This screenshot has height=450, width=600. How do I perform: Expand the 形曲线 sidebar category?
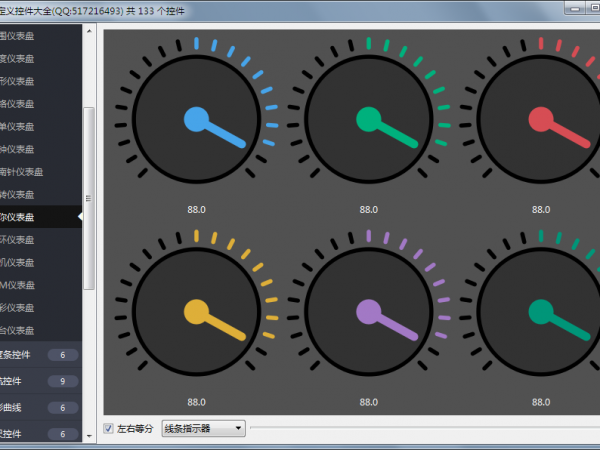pyautogui.click(x=40, y=407)
